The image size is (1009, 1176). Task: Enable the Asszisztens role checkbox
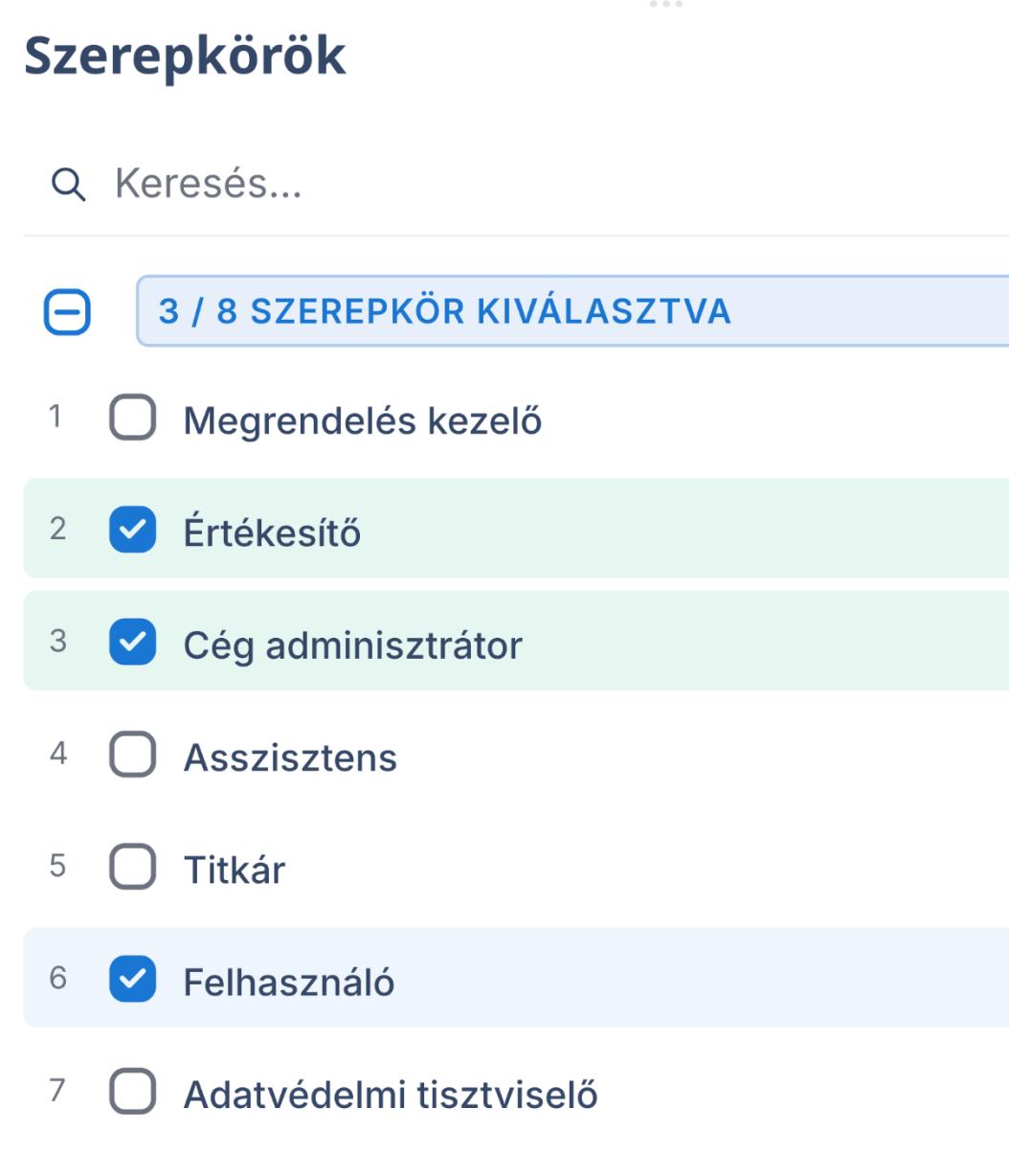[133, 758]
